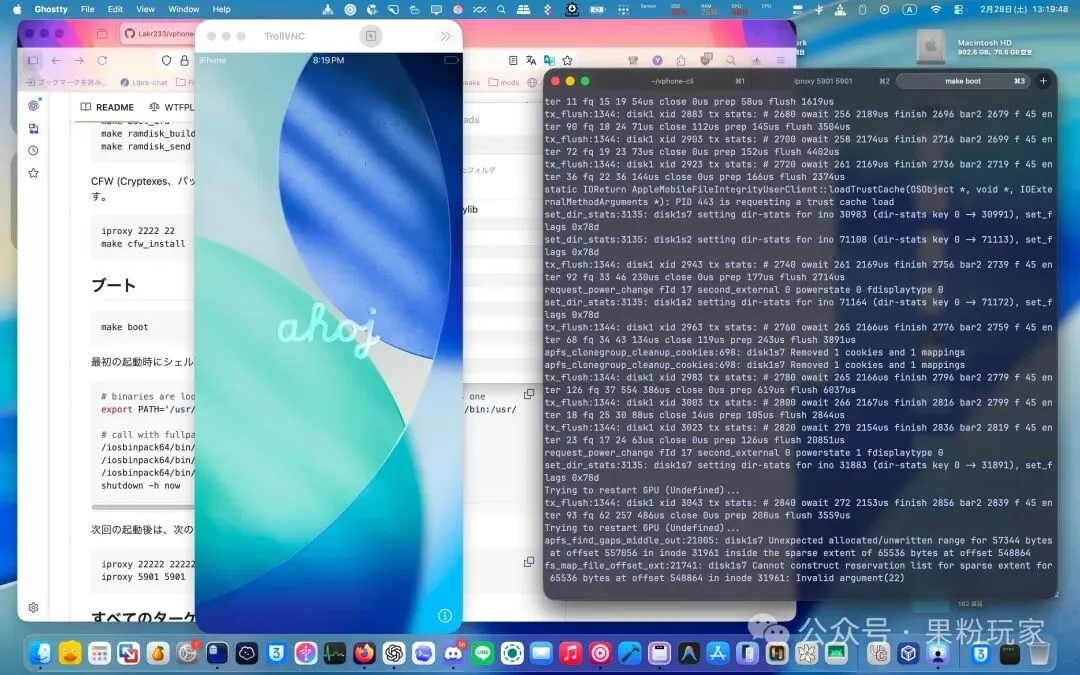Click the shield tracking protection icon

(166, 61)
